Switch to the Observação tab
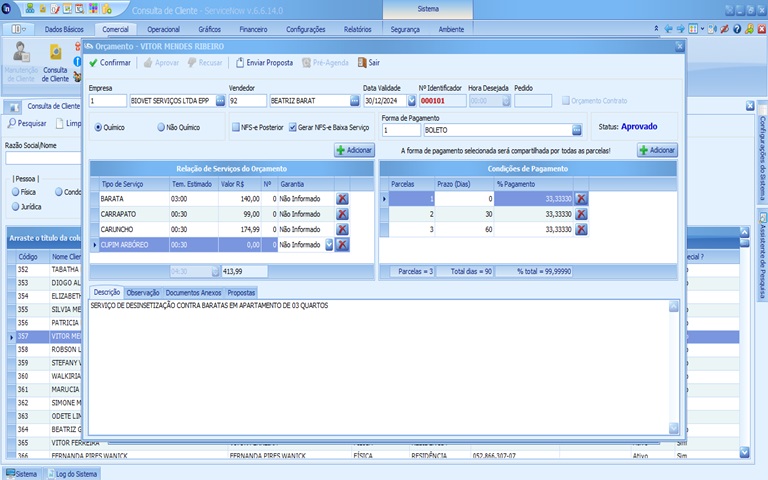The width and height of the screenshot is (768, 480). pos(143,291)
